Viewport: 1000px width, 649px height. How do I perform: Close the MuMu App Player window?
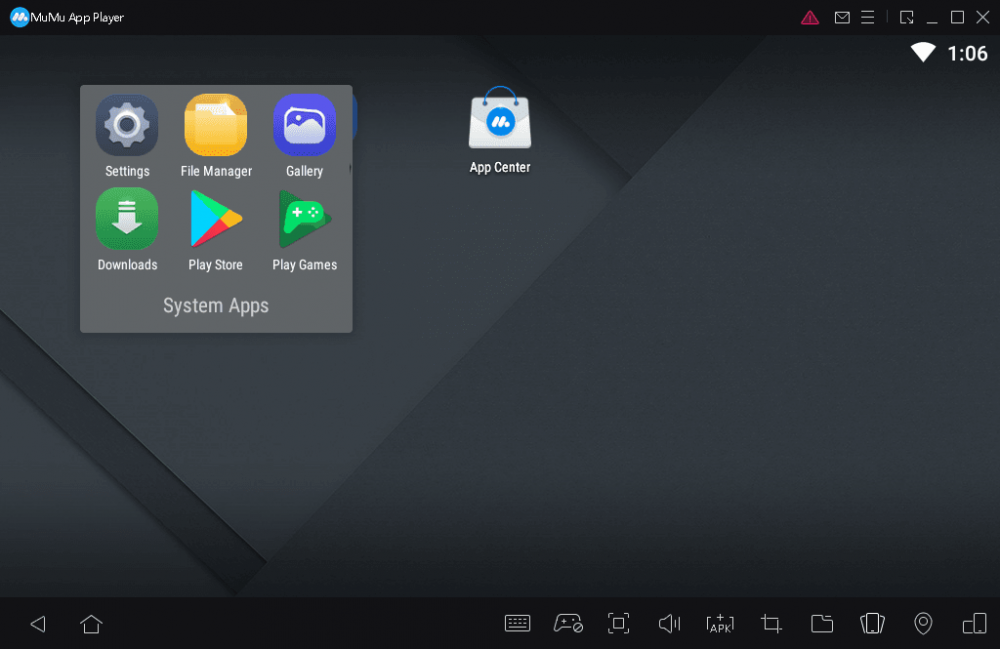click(983, 17)
